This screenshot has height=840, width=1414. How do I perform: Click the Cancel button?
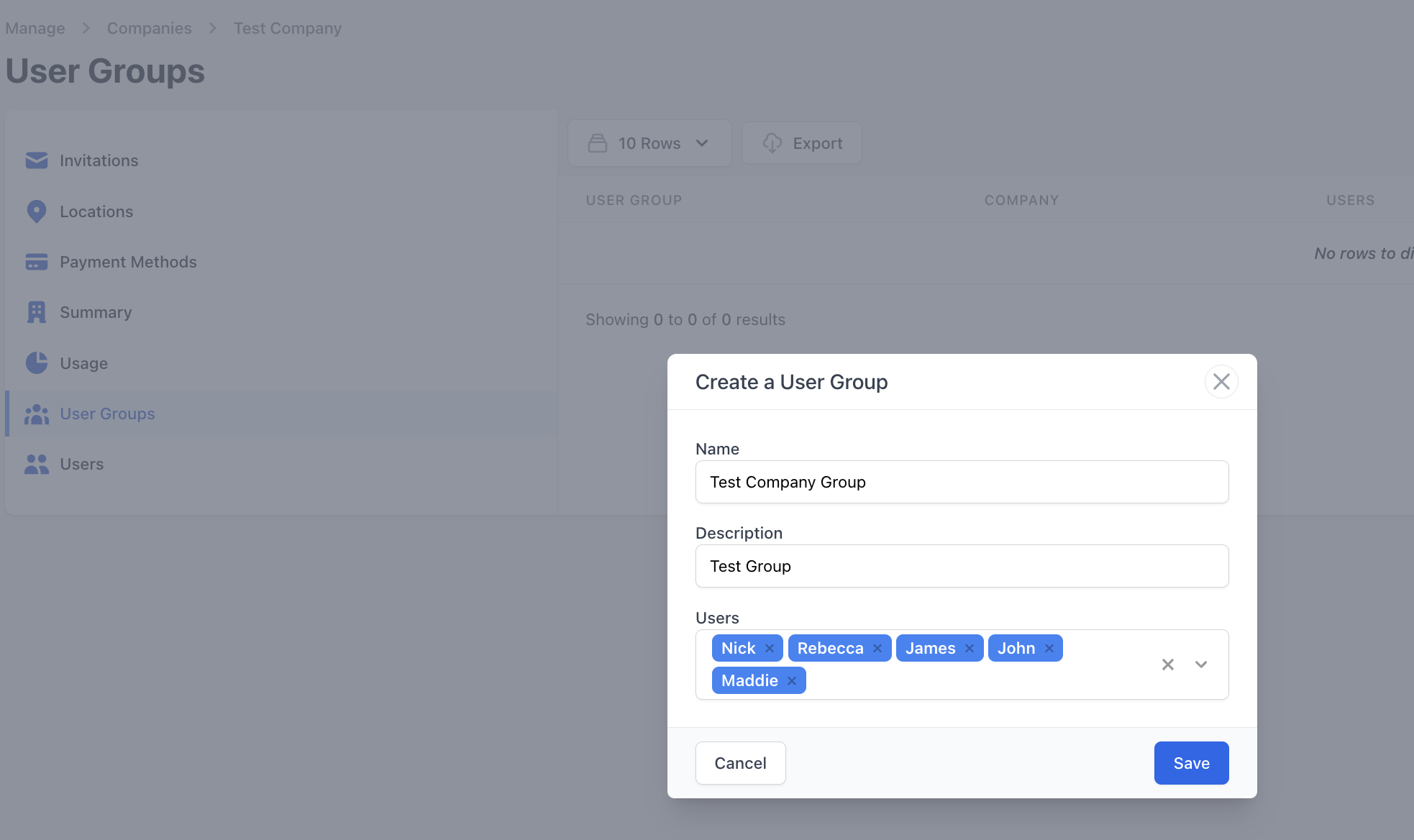coord(740,763)
